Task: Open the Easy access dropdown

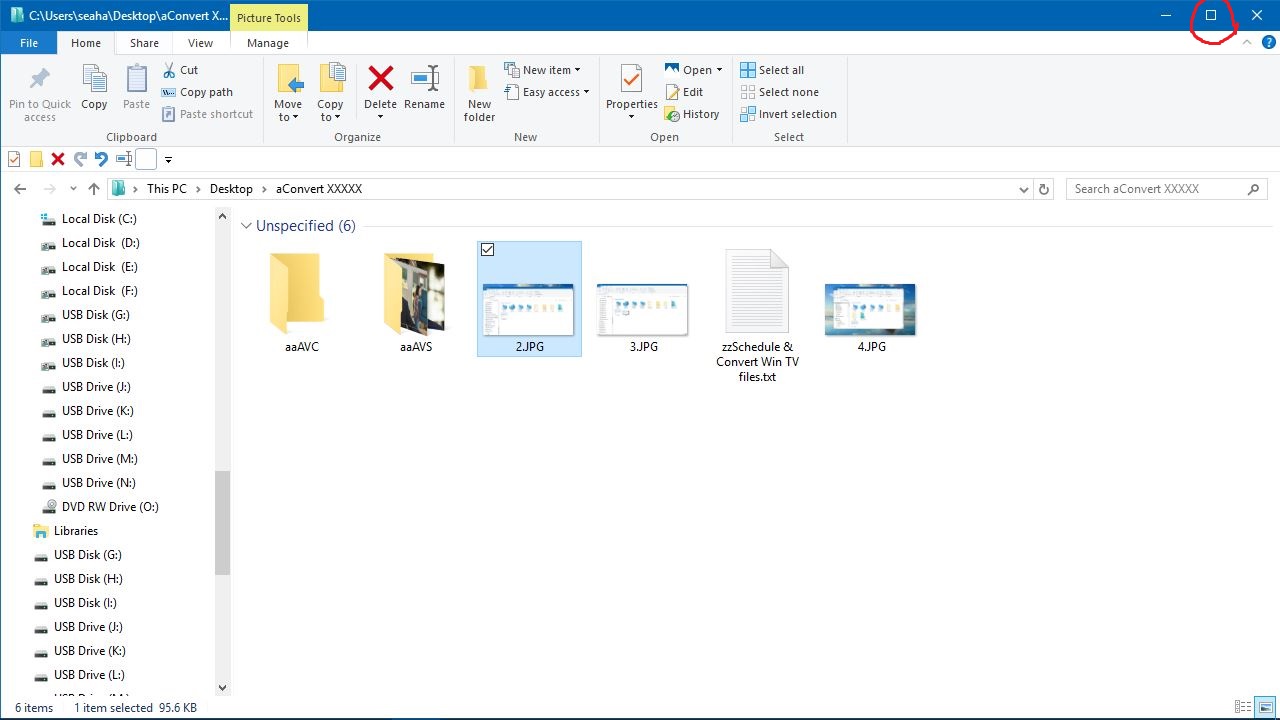Action: tap(546, 92)
